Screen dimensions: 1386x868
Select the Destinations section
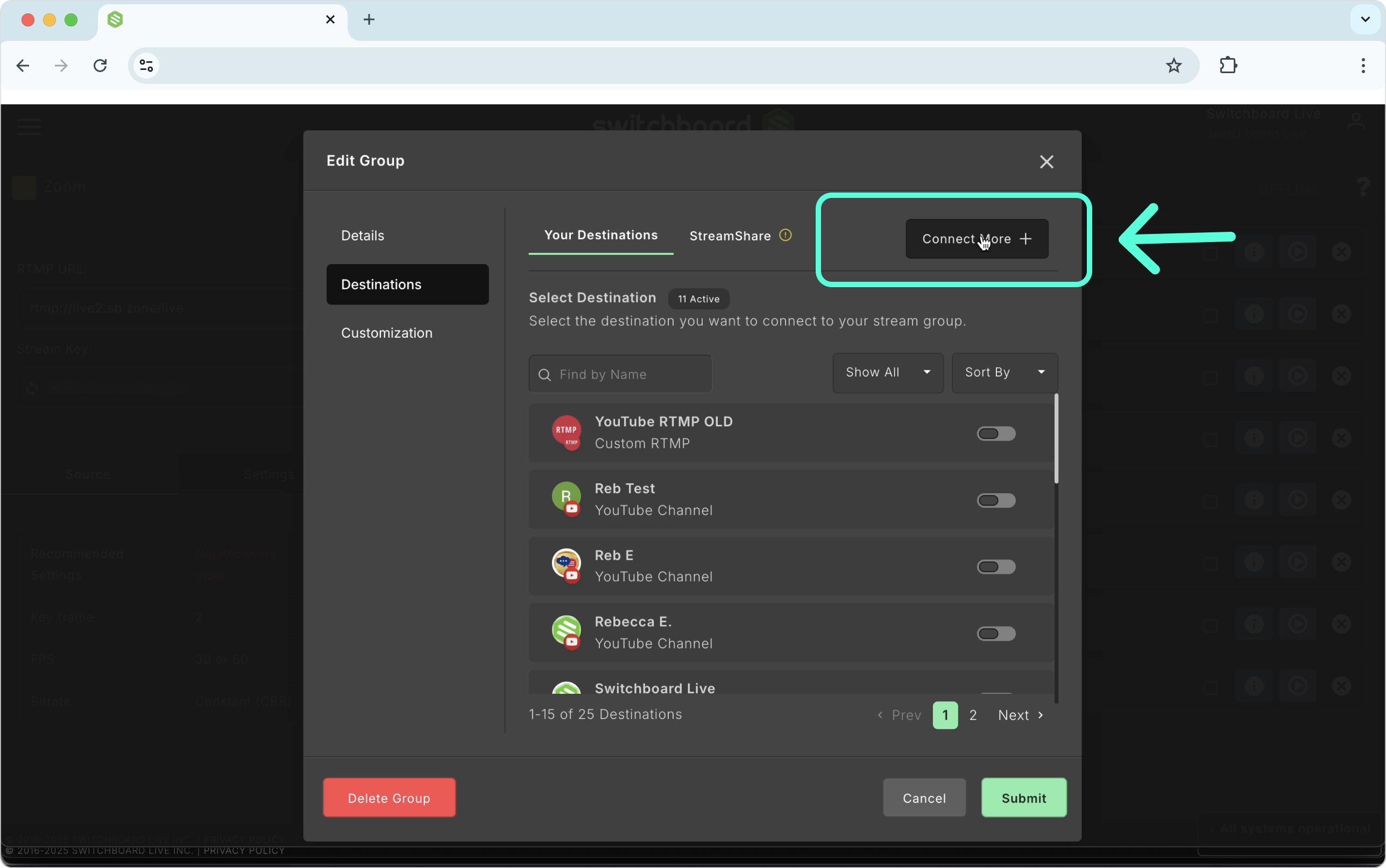pos(407,284)
